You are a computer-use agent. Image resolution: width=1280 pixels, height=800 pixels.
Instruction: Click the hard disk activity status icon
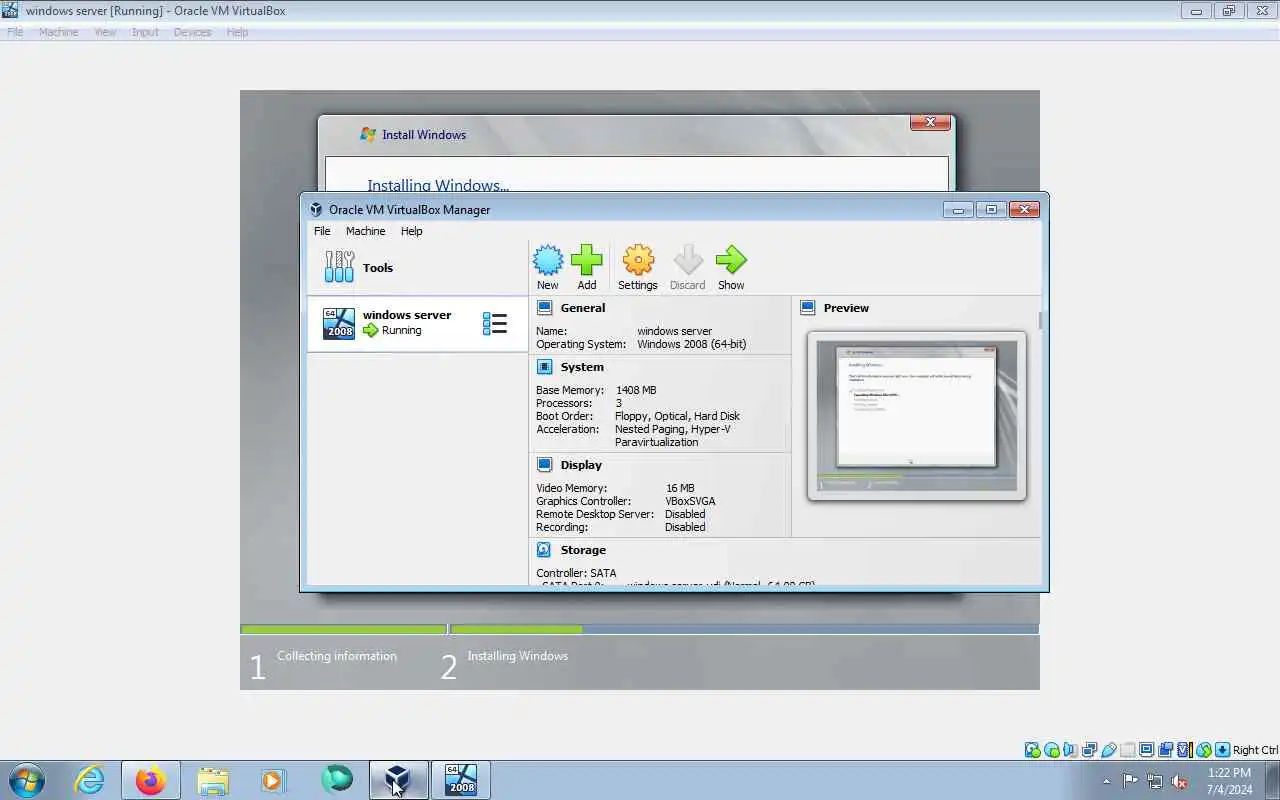click(1032, 750)
